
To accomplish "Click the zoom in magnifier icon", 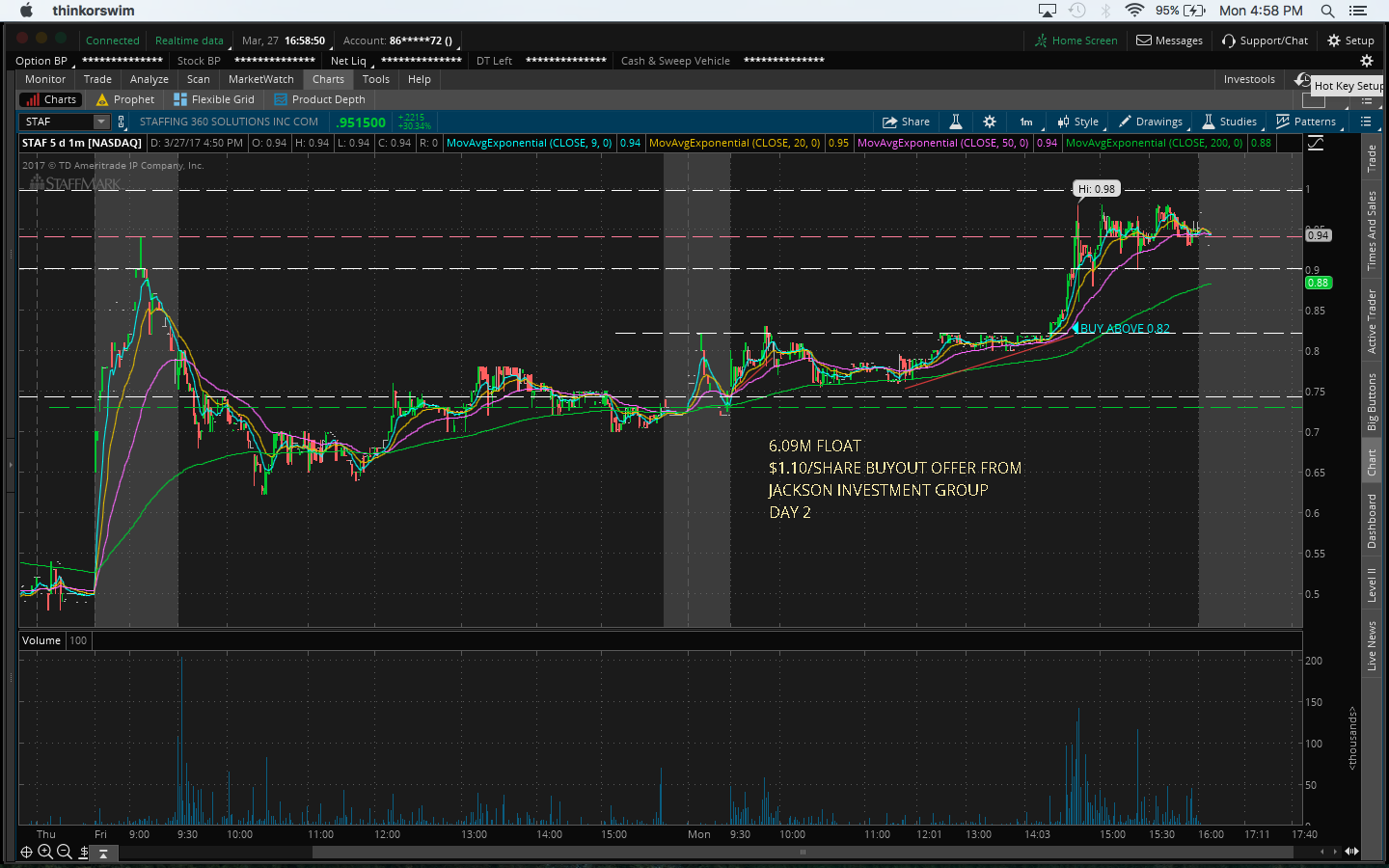I will click(x=44, y=852).
